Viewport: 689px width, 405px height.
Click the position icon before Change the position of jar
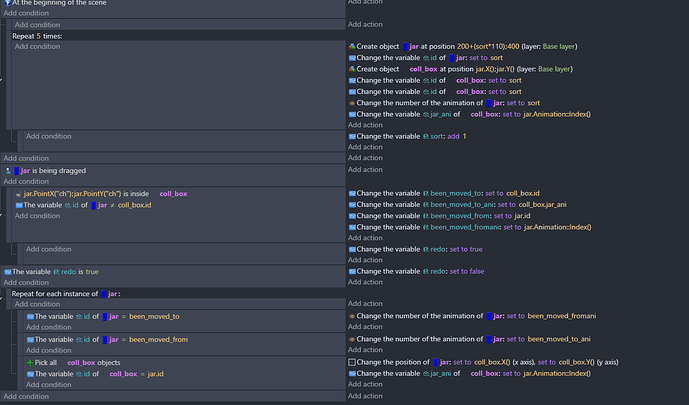click(352, 362)
